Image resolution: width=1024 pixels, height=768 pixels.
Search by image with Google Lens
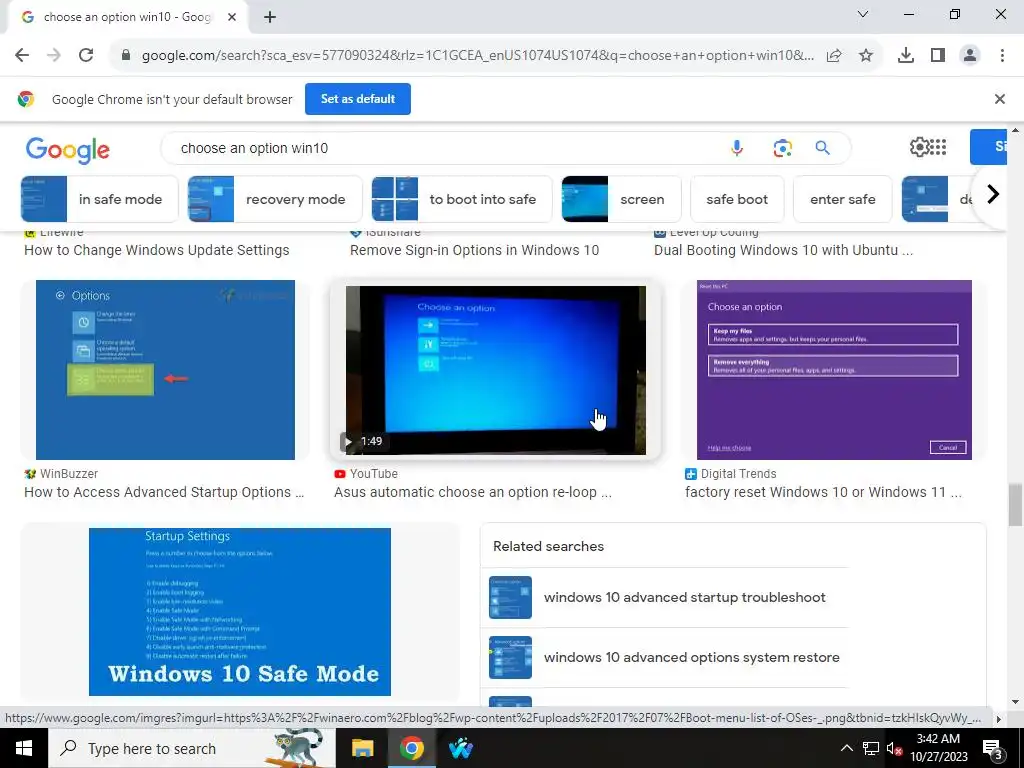point(782,148)
